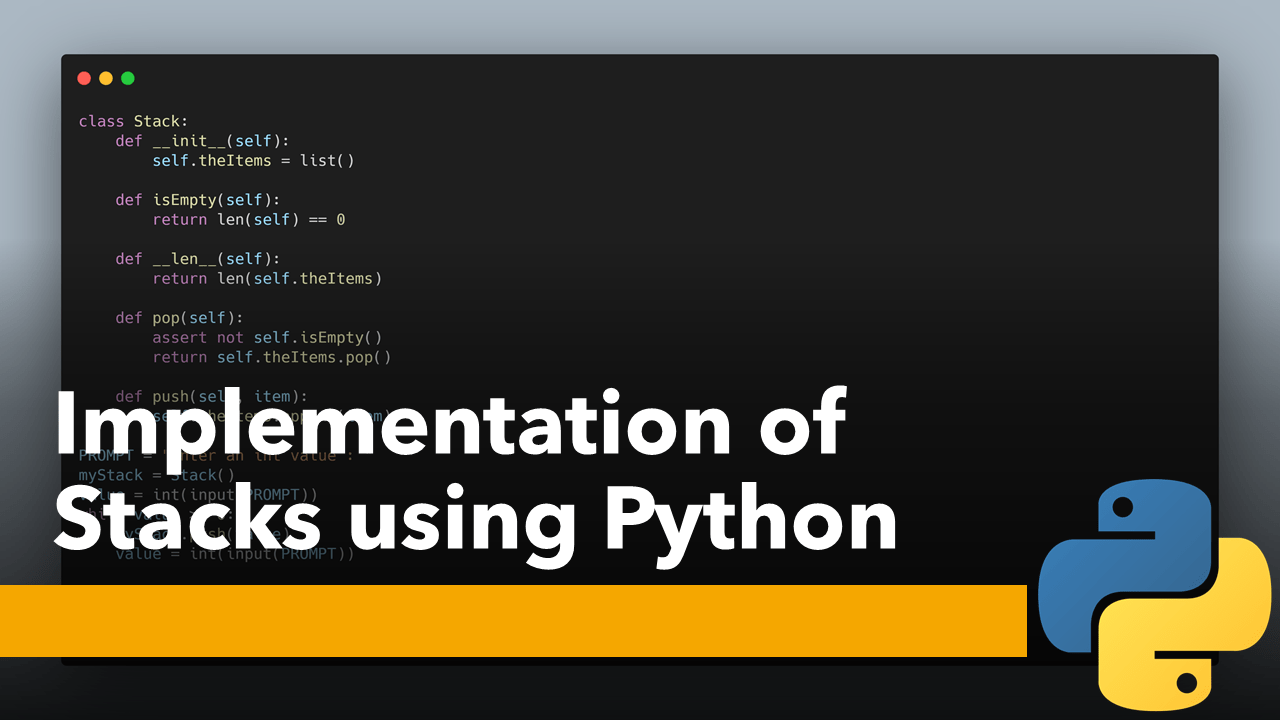Click the yellow minimize circle
The width and height of the screenshot is (1280, 720).
106,77
